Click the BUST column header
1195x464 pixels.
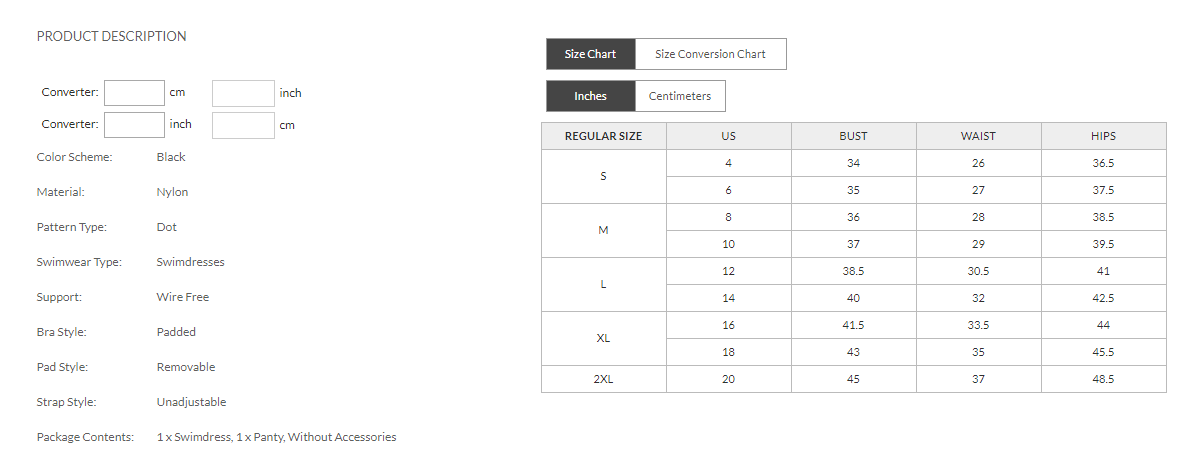[853, 136]
